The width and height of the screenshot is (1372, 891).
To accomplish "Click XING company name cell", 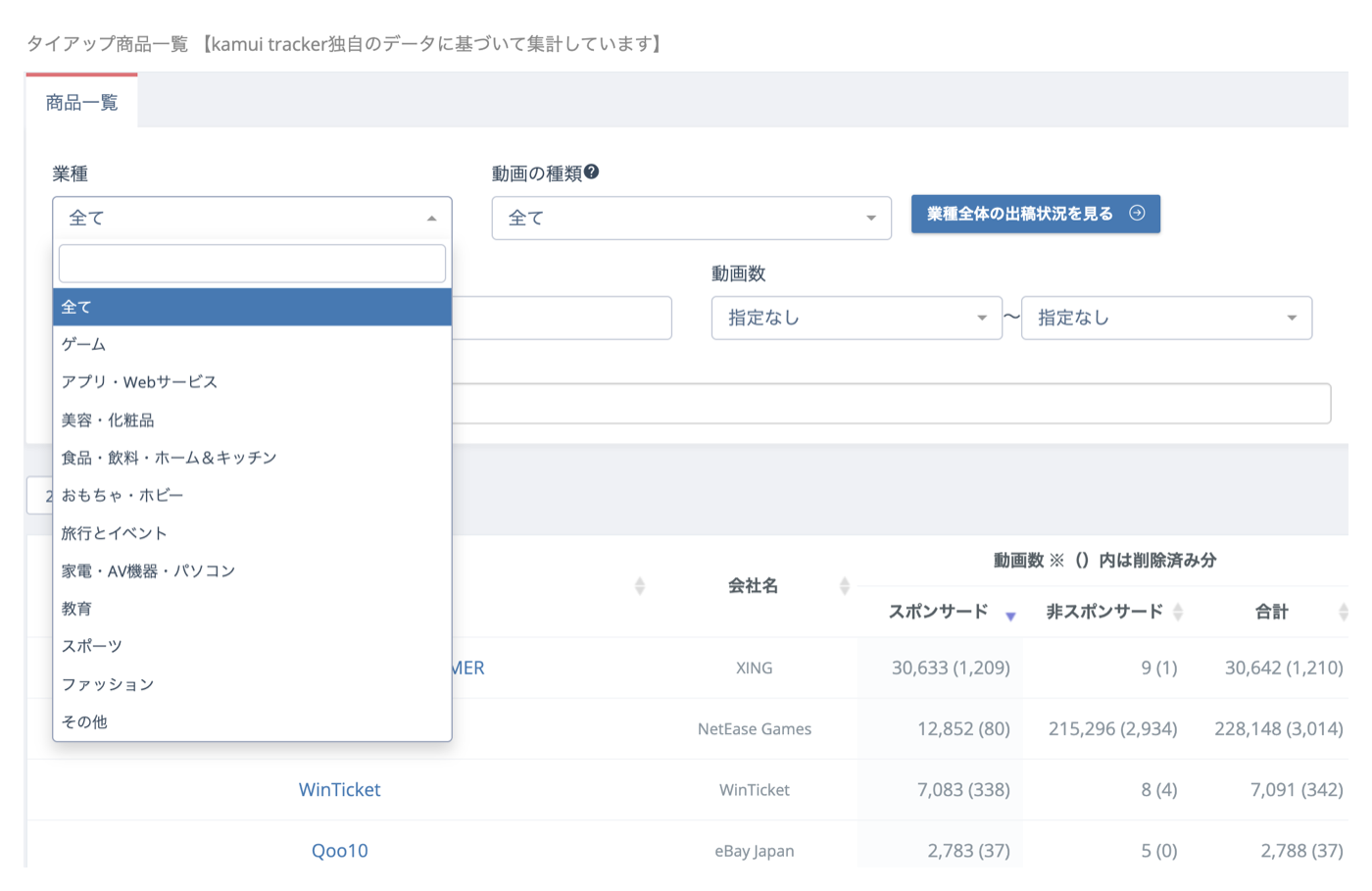I will point(754,668).
